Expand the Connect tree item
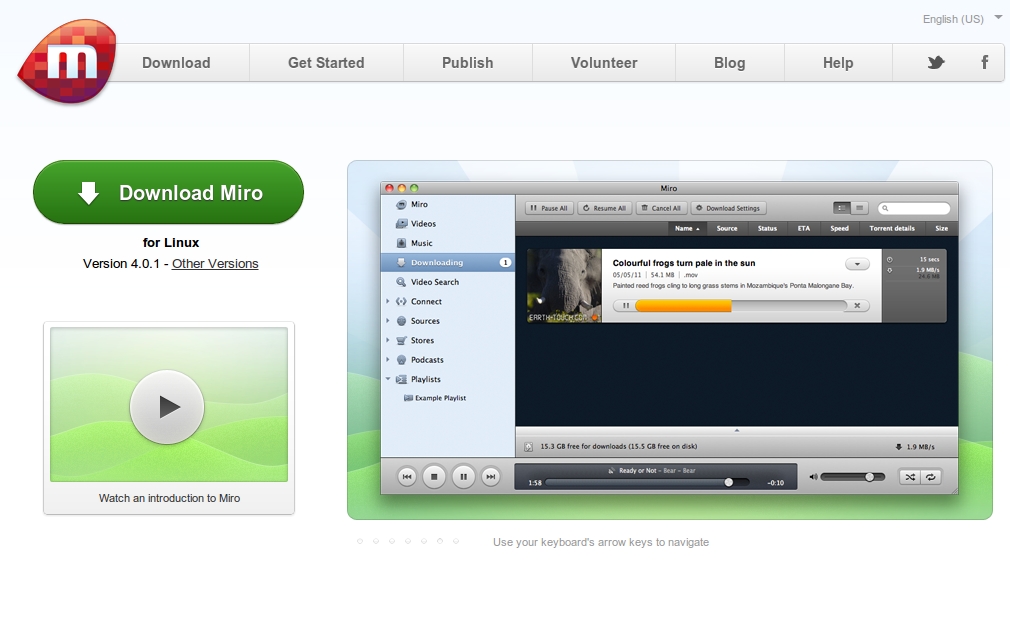Image resolution: width=1010 pixels, height=620 pixels. click(x=388, y=301)
